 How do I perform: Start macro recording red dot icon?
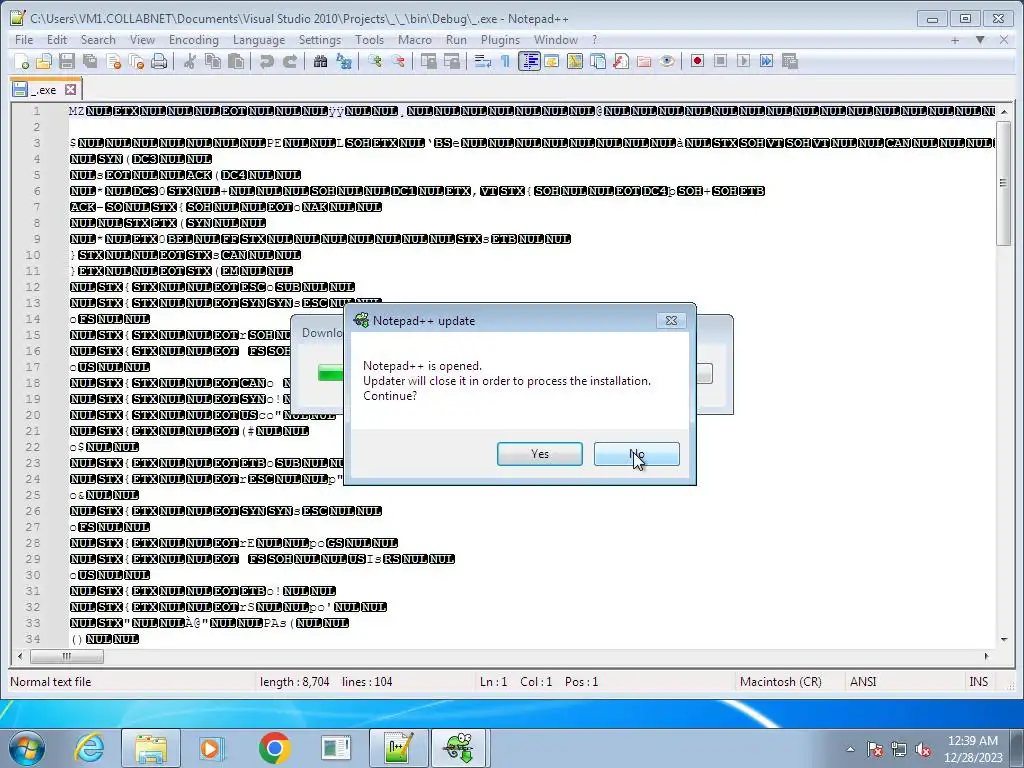pos(697,61)
